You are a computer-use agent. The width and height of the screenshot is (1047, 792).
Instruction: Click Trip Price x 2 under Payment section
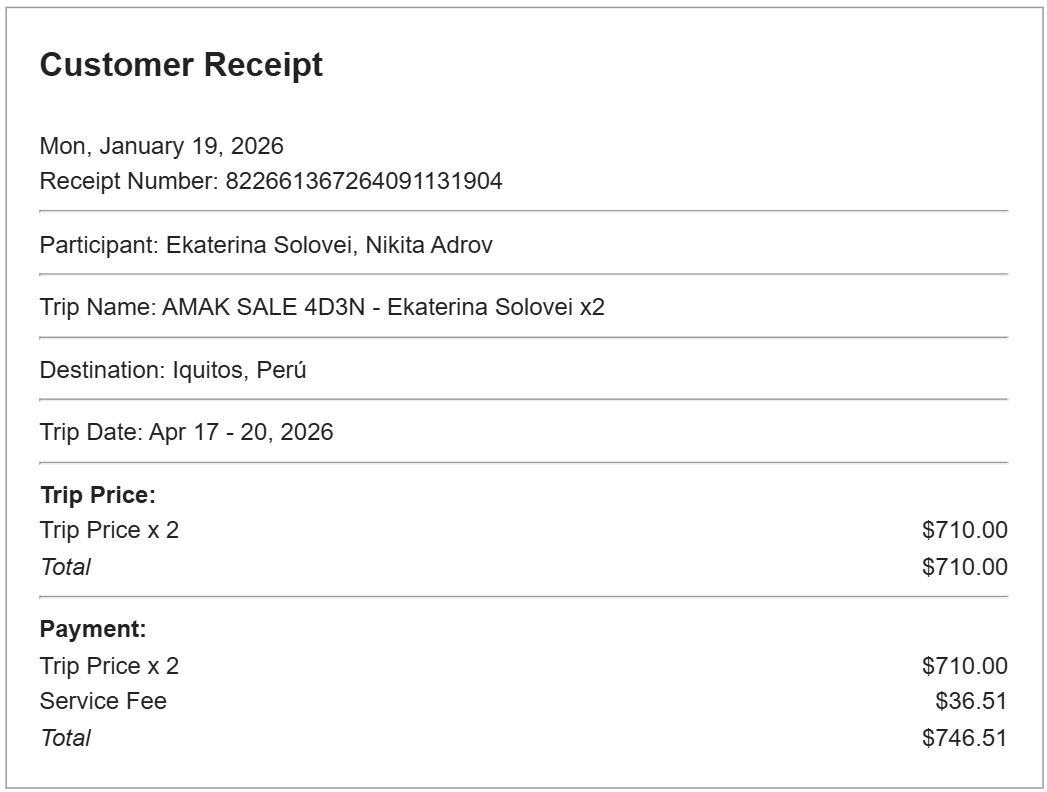[x=109, y=666]
